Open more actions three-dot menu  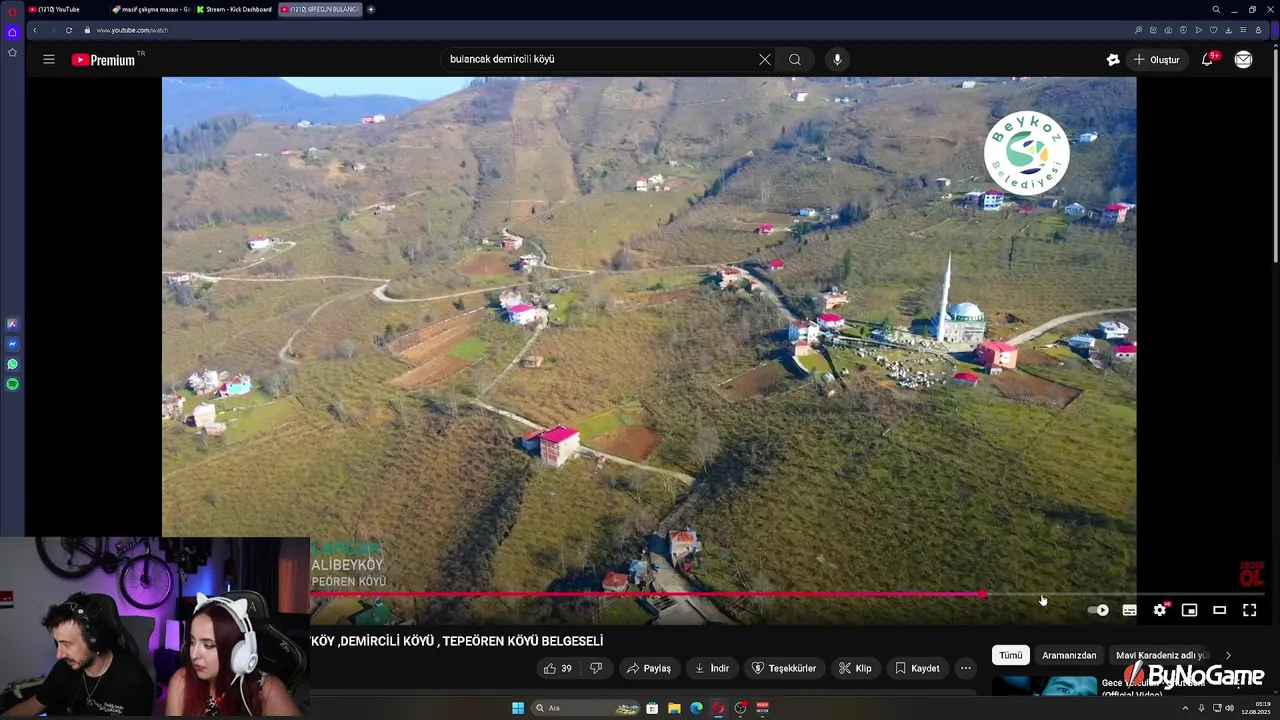(x=966, y=668)
